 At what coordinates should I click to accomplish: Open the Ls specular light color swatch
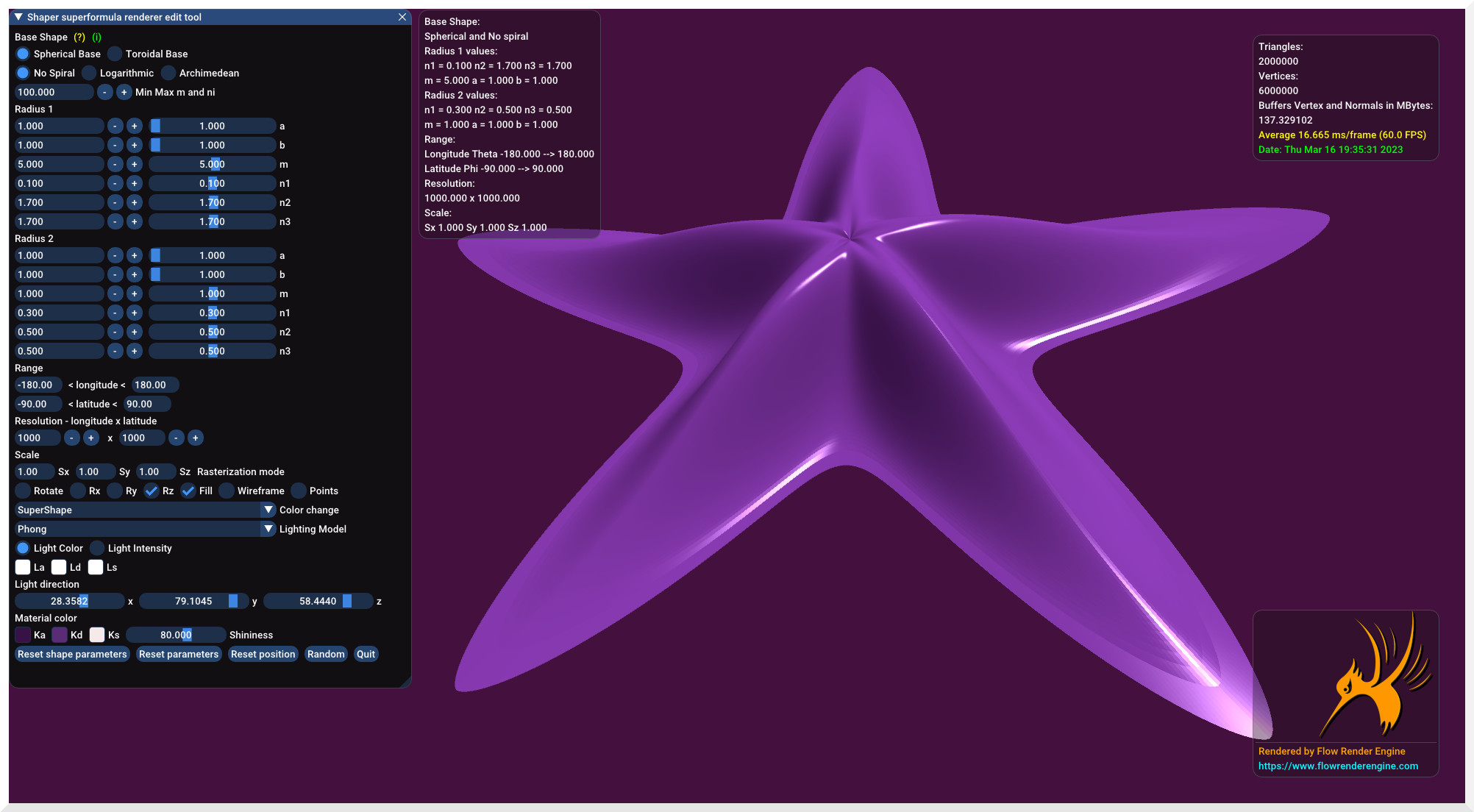[96, 567]
